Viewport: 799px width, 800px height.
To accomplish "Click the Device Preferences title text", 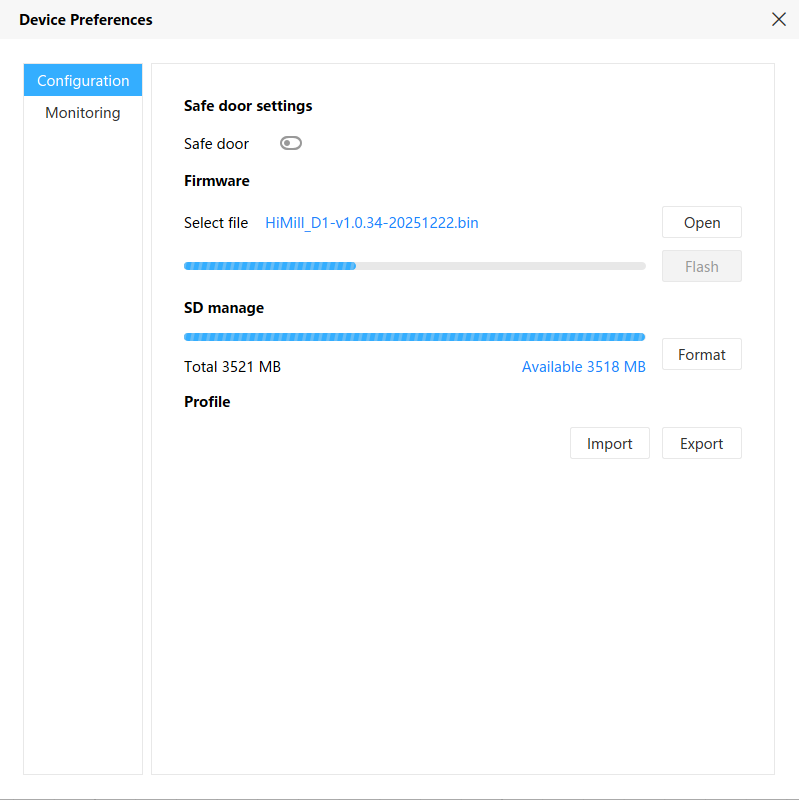I will (86, 19).
